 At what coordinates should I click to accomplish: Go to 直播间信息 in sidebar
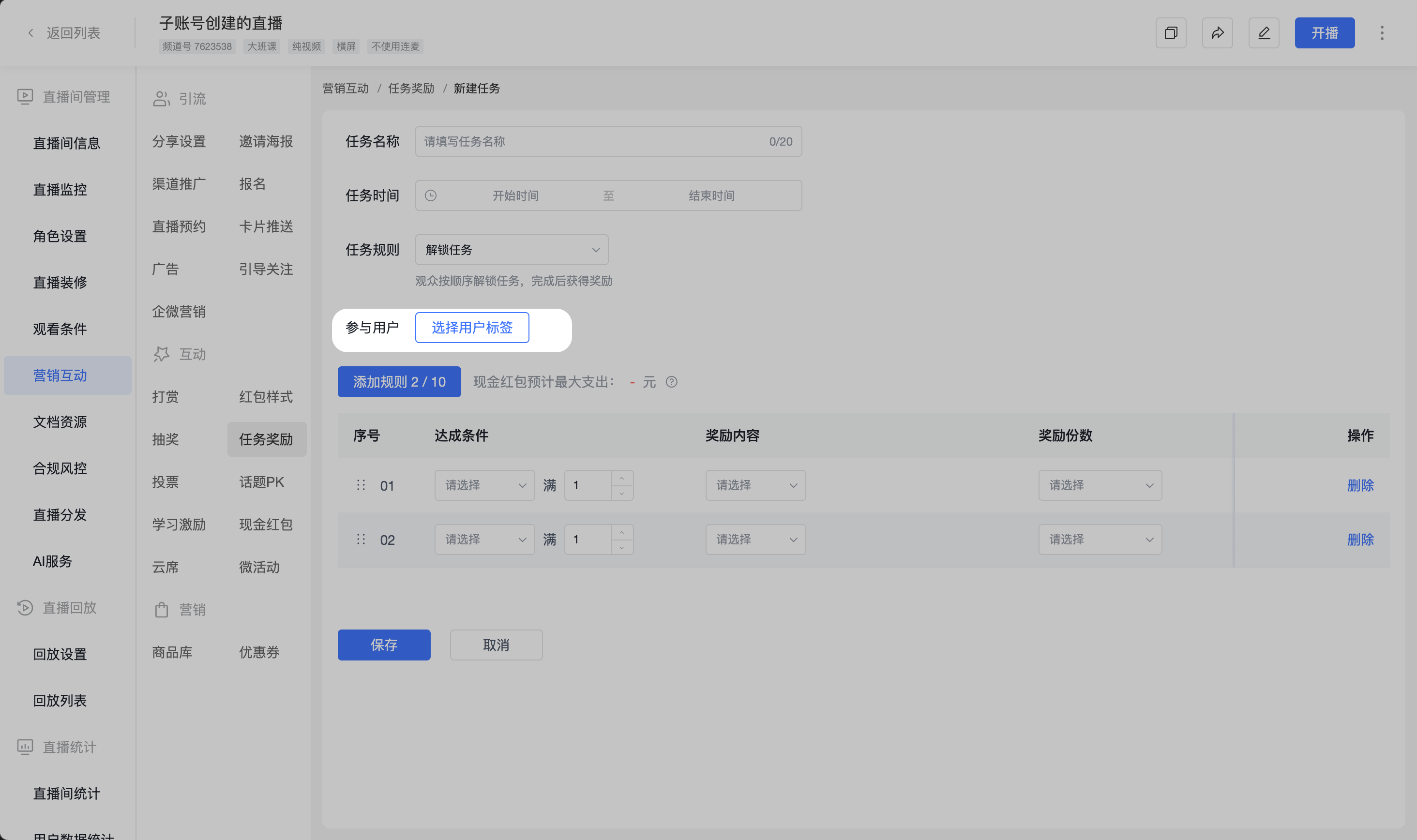(67, 143)
